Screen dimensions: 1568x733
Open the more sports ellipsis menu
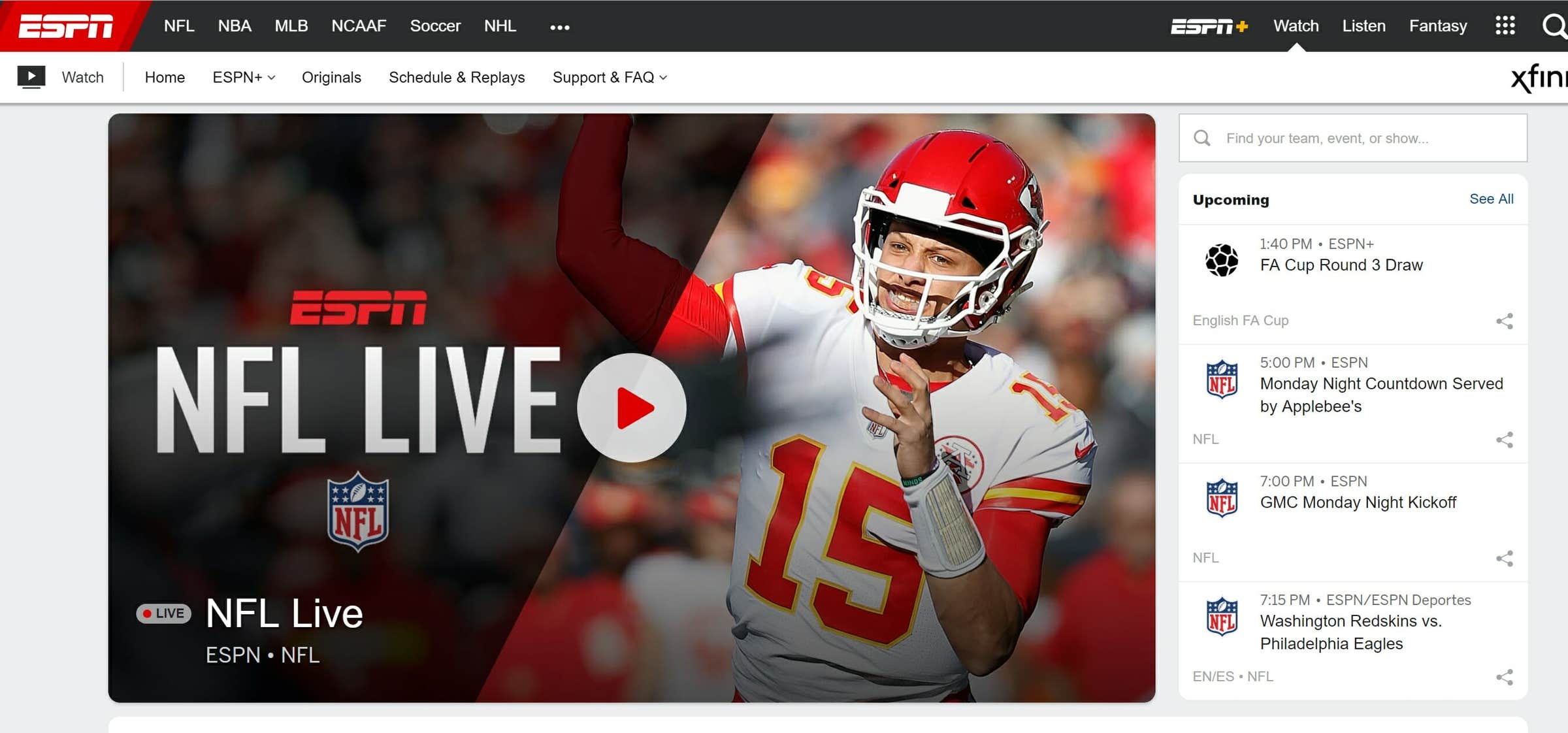(x=559, y=27)
